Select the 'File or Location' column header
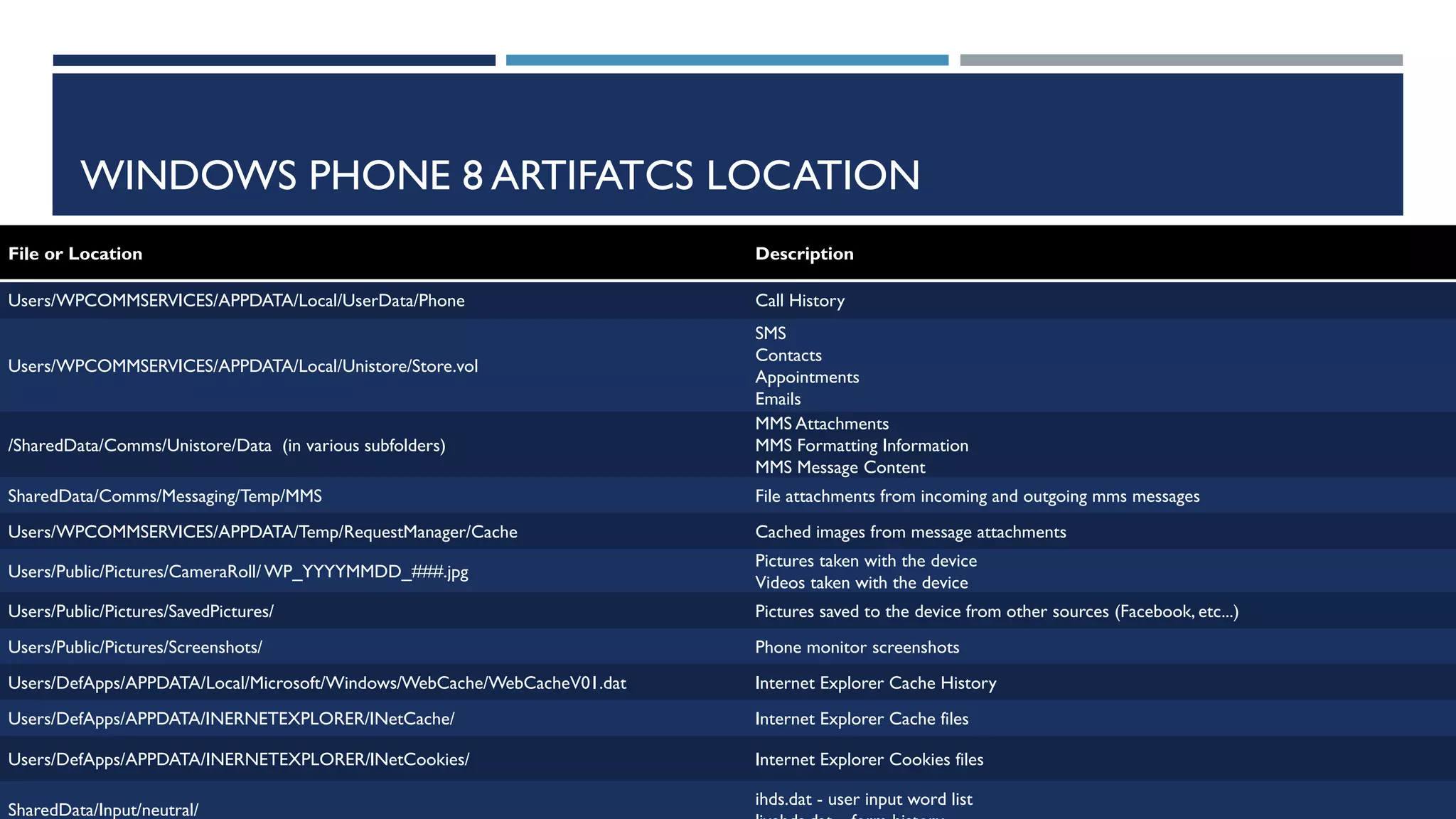The width and height of the screenshot is (1456, 819). tap(75, 254)
